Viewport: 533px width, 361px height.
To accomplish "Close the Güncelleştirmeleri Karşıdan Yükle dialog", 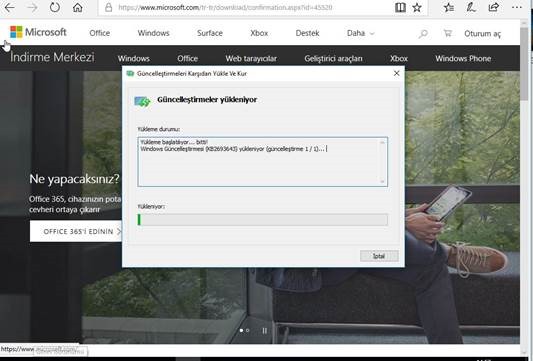I will (396, 73).
